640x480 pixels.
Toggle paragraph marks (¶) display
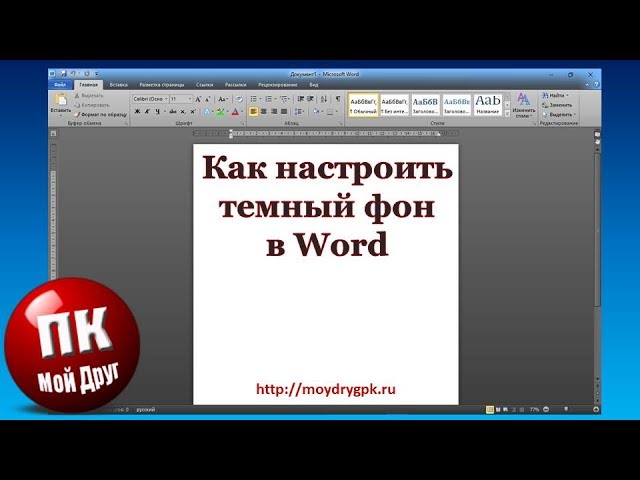pyautogui.click(x=338, y=99)
